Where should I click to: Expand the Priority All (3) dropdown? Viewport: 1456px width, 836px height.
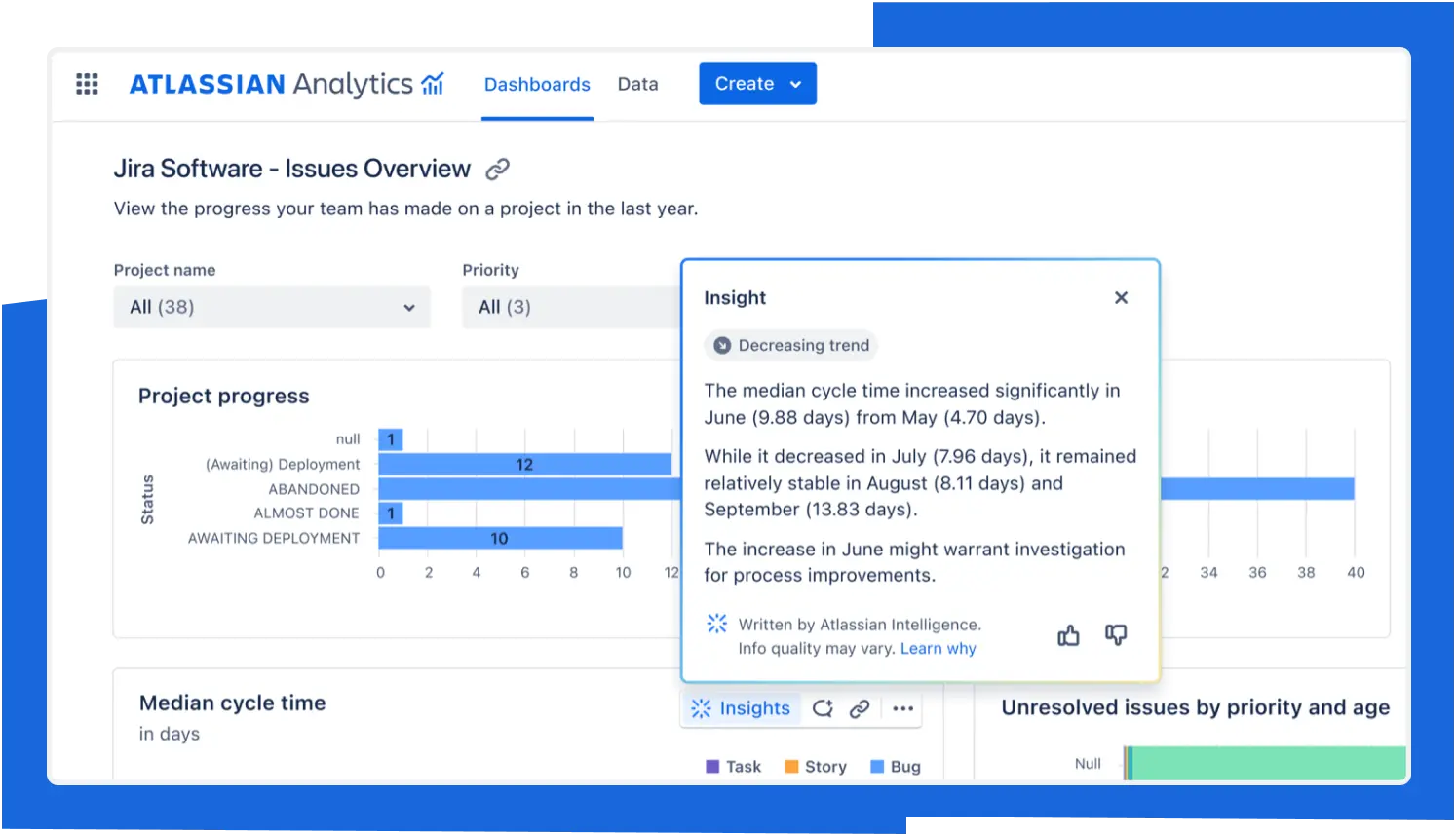click(571, 307)
